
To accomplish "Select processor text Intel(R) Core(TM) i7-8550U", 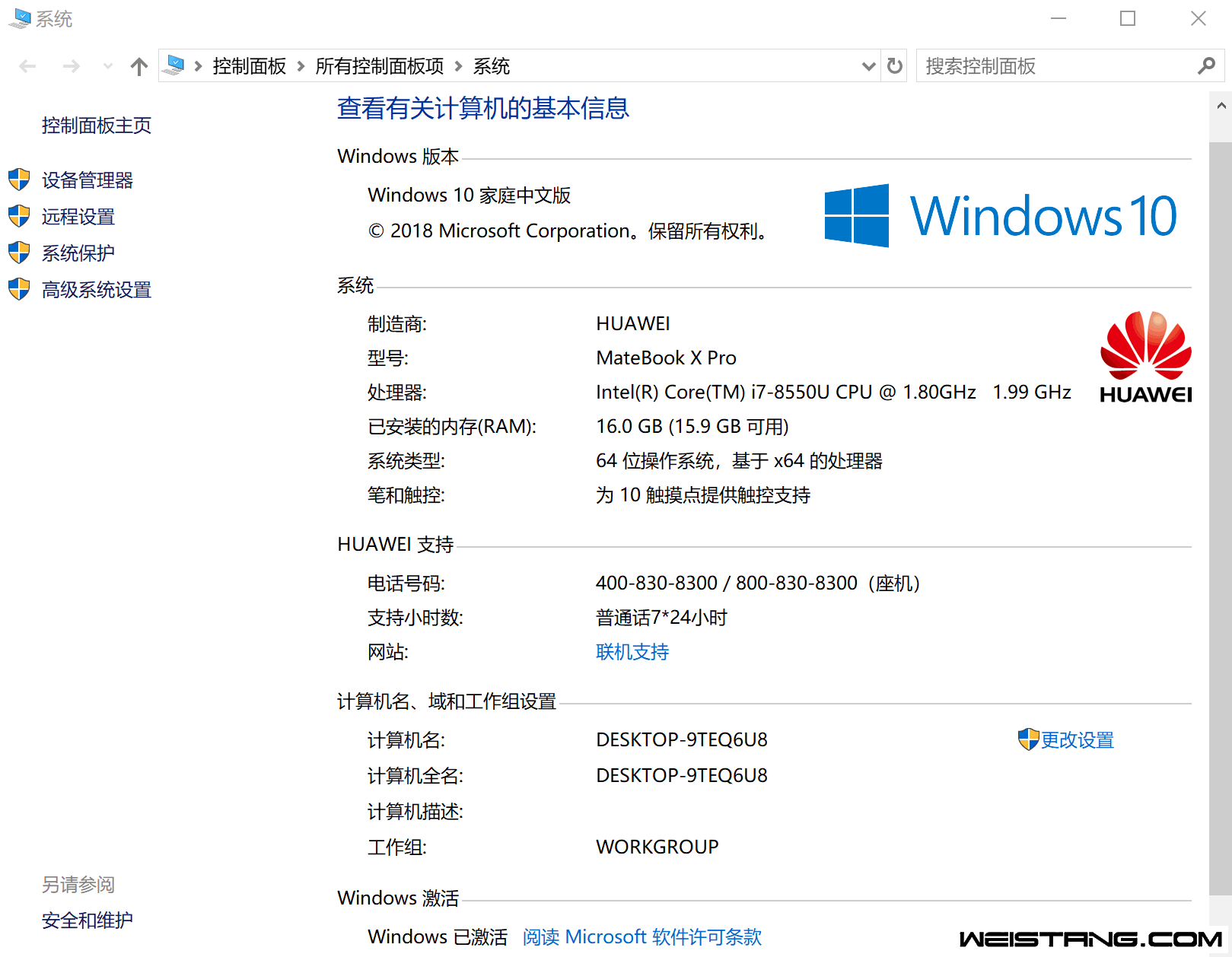I will click(712, 392).
